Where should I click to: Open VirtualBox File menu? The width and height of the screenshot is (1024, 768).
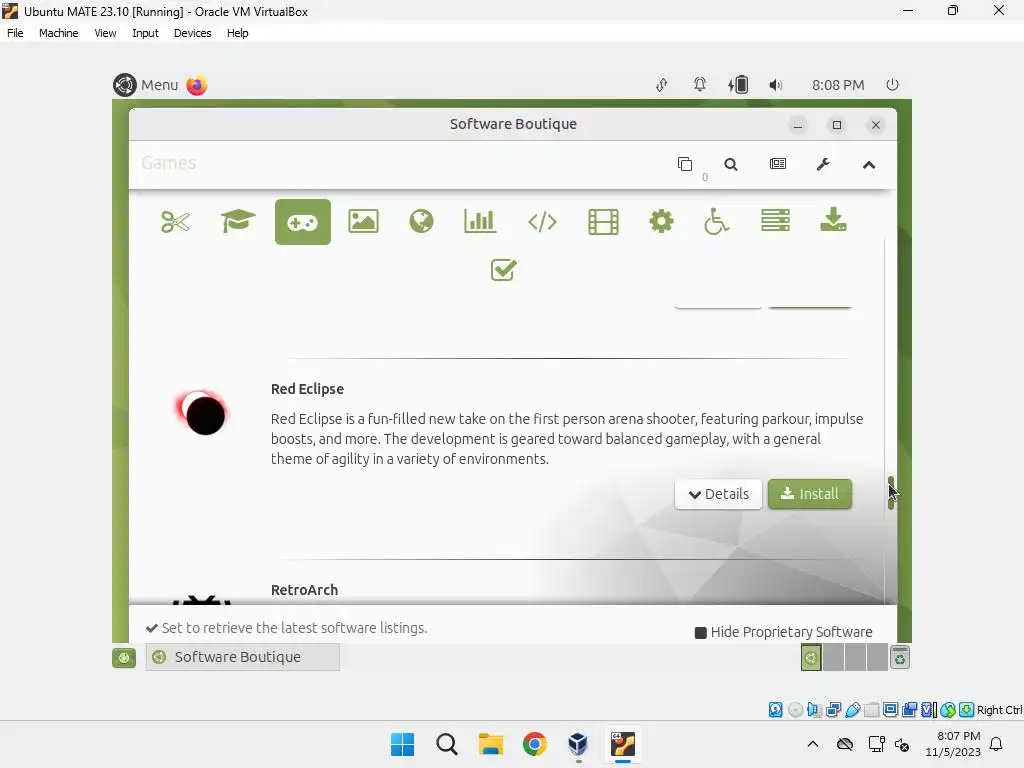(x=15, y=33)
